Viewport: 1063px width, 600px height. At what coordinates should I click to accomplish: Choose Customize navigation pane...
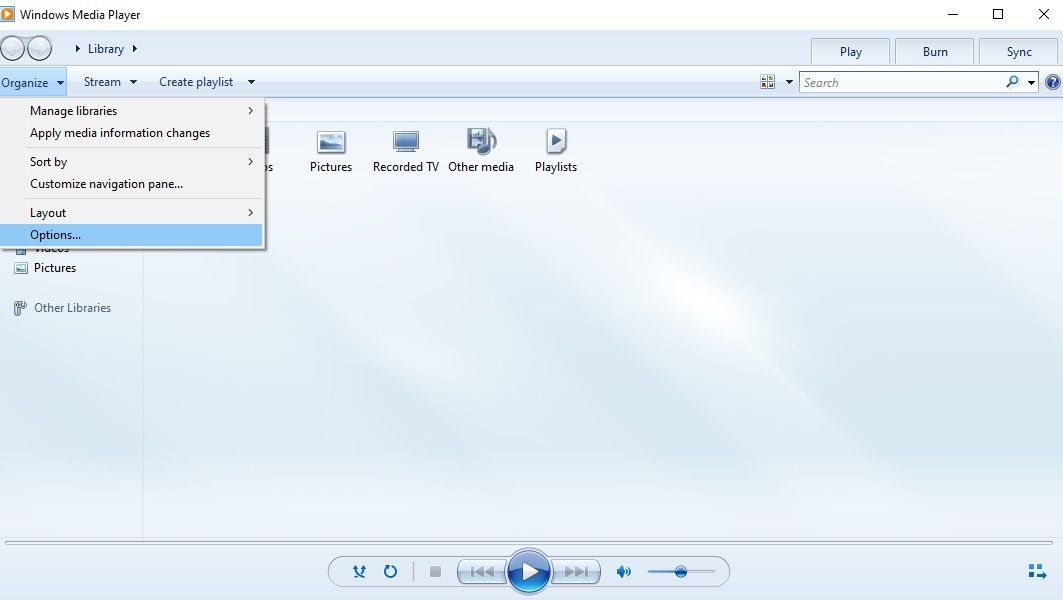click(132, 184)
